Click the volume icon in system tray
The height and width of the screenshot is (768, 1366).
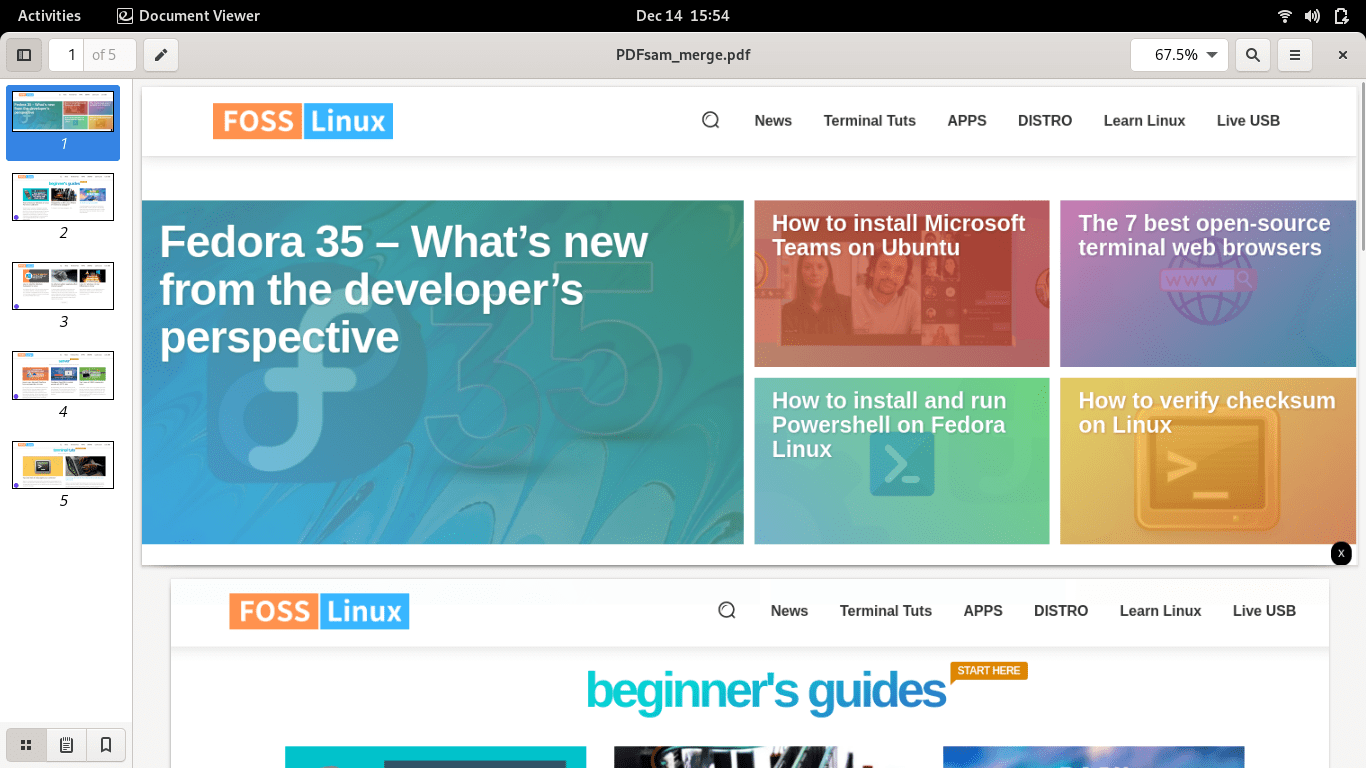[1312, 16]
